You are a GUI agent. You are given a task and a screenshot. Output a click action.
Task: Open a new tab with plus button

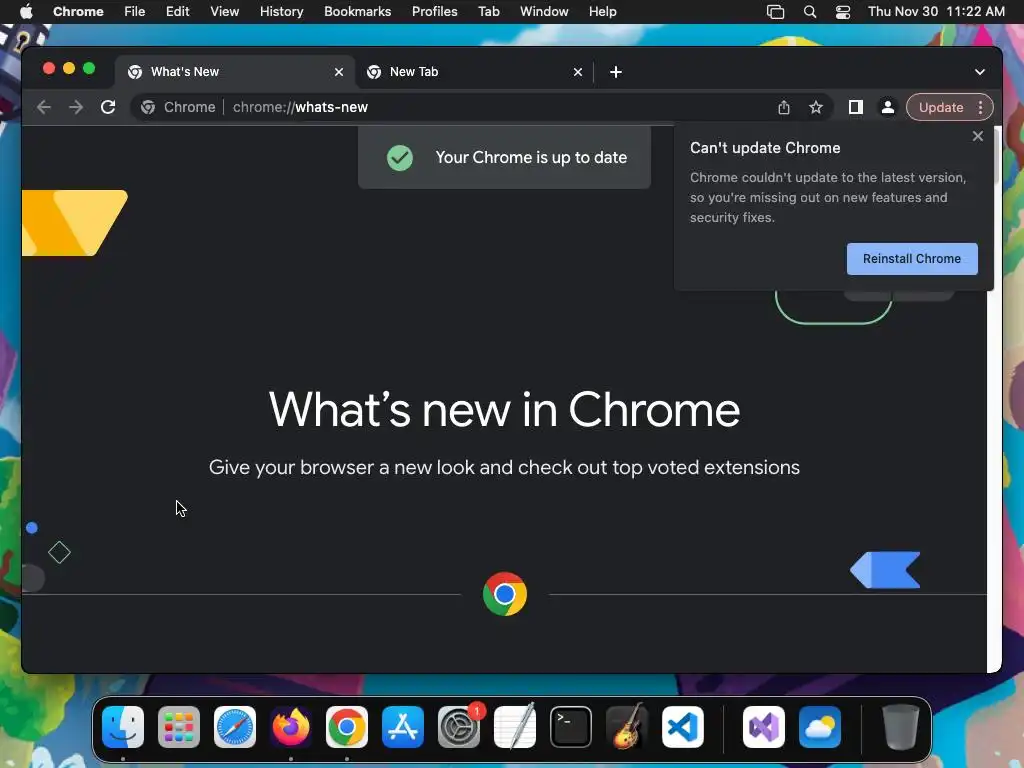click(616, 72)
